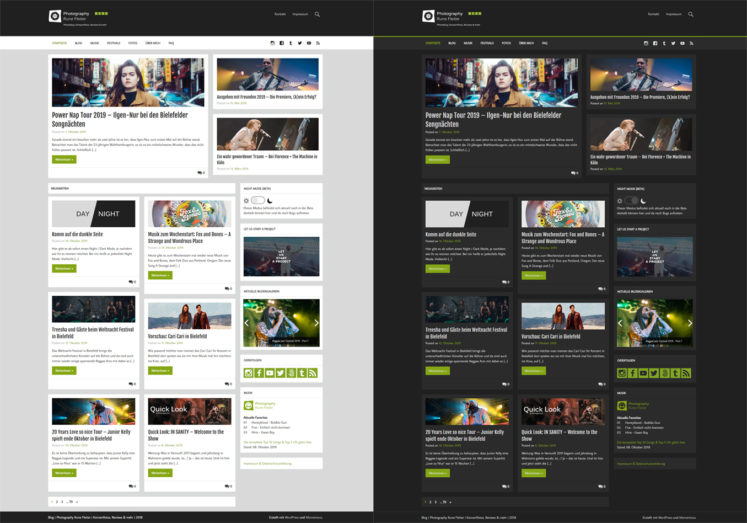The image size is (747, 523).
Task: Open Kontakt link in light-theme header
Action: [279, 14]
